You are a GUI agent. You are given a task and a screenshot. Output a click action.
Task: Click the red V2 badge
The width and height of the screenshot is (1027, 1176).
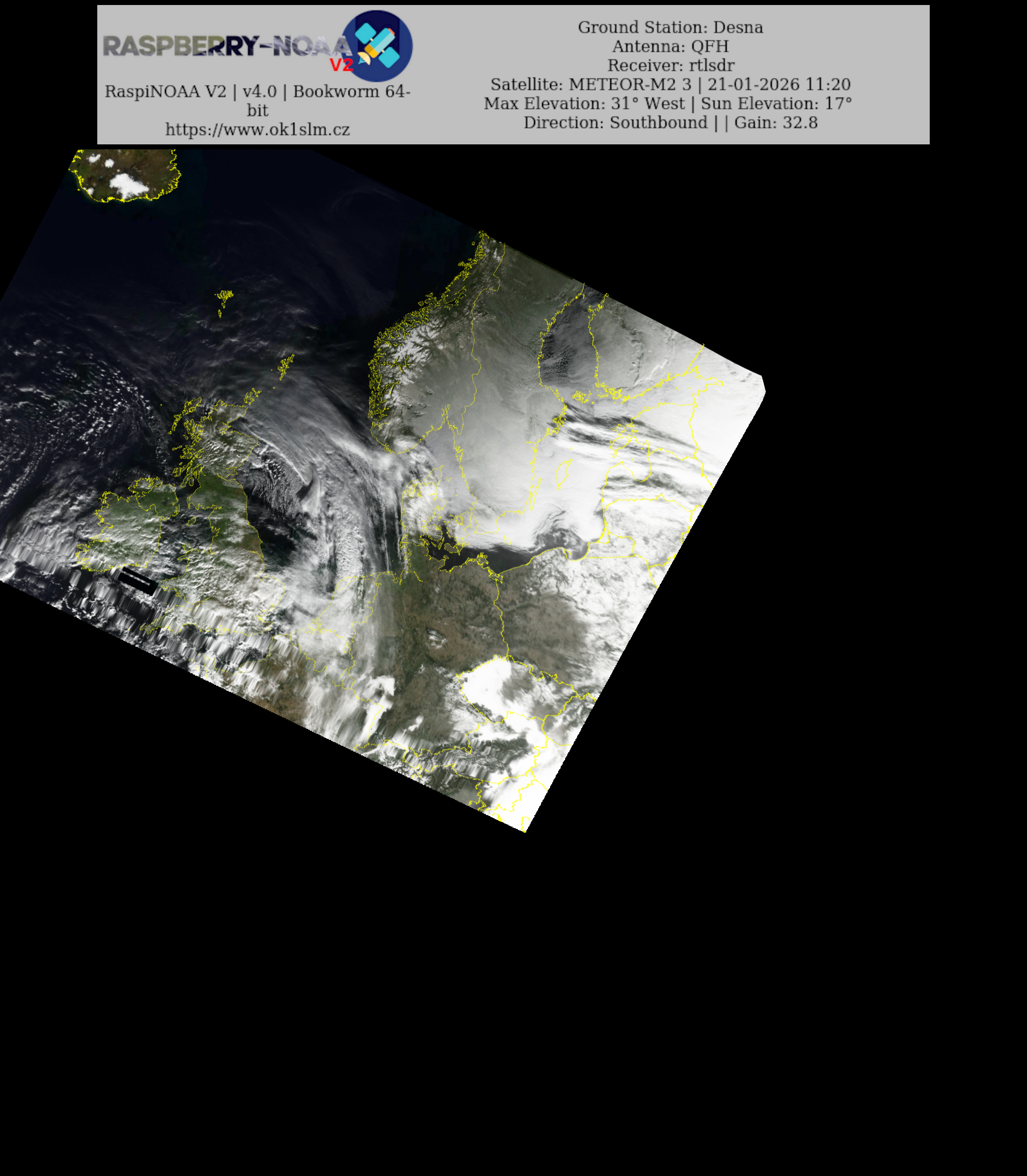pyautogui.click(x=341, y=65)
